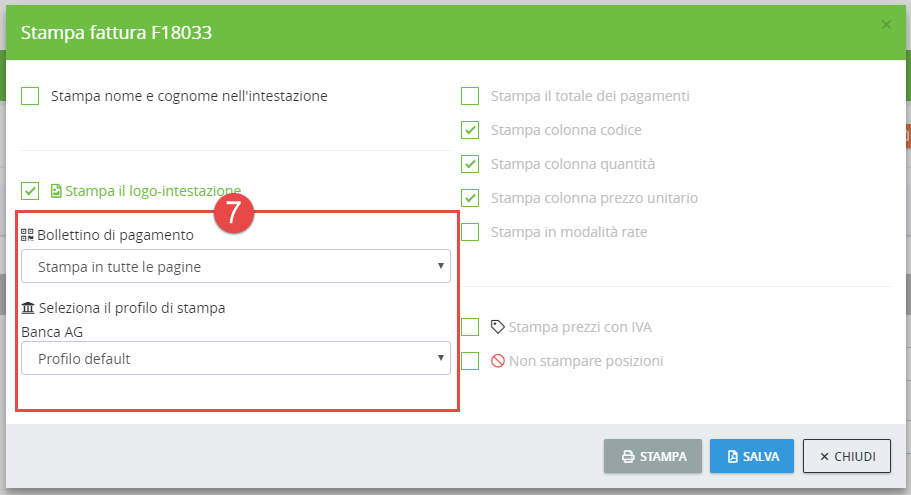Viewport: 911px width, 495px height.
Task: Close the Stampa fattura dialog with X
Action: (x=886, y=25)
